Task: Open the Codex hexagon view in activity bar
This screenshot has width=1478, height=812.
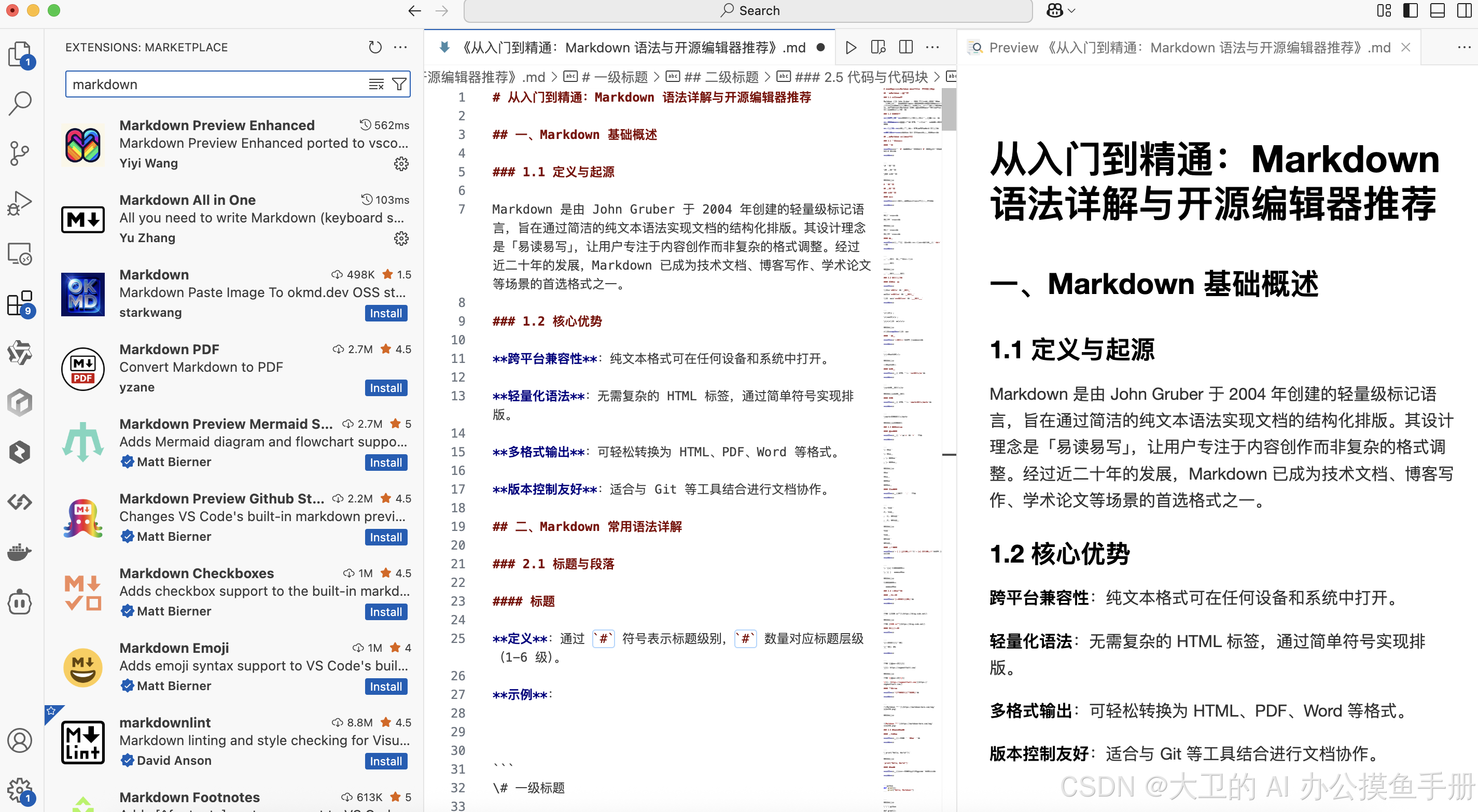Action: pos(20,403)
